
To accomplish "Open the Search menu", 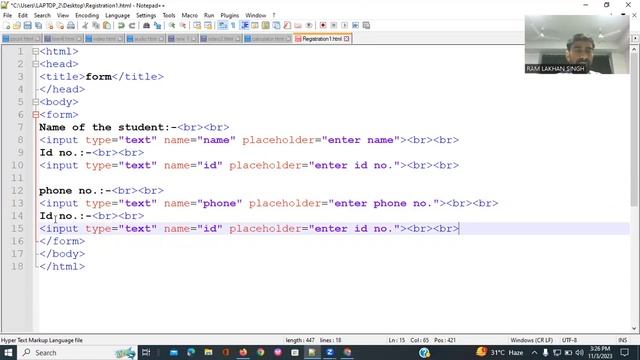I will click(42, 16).
